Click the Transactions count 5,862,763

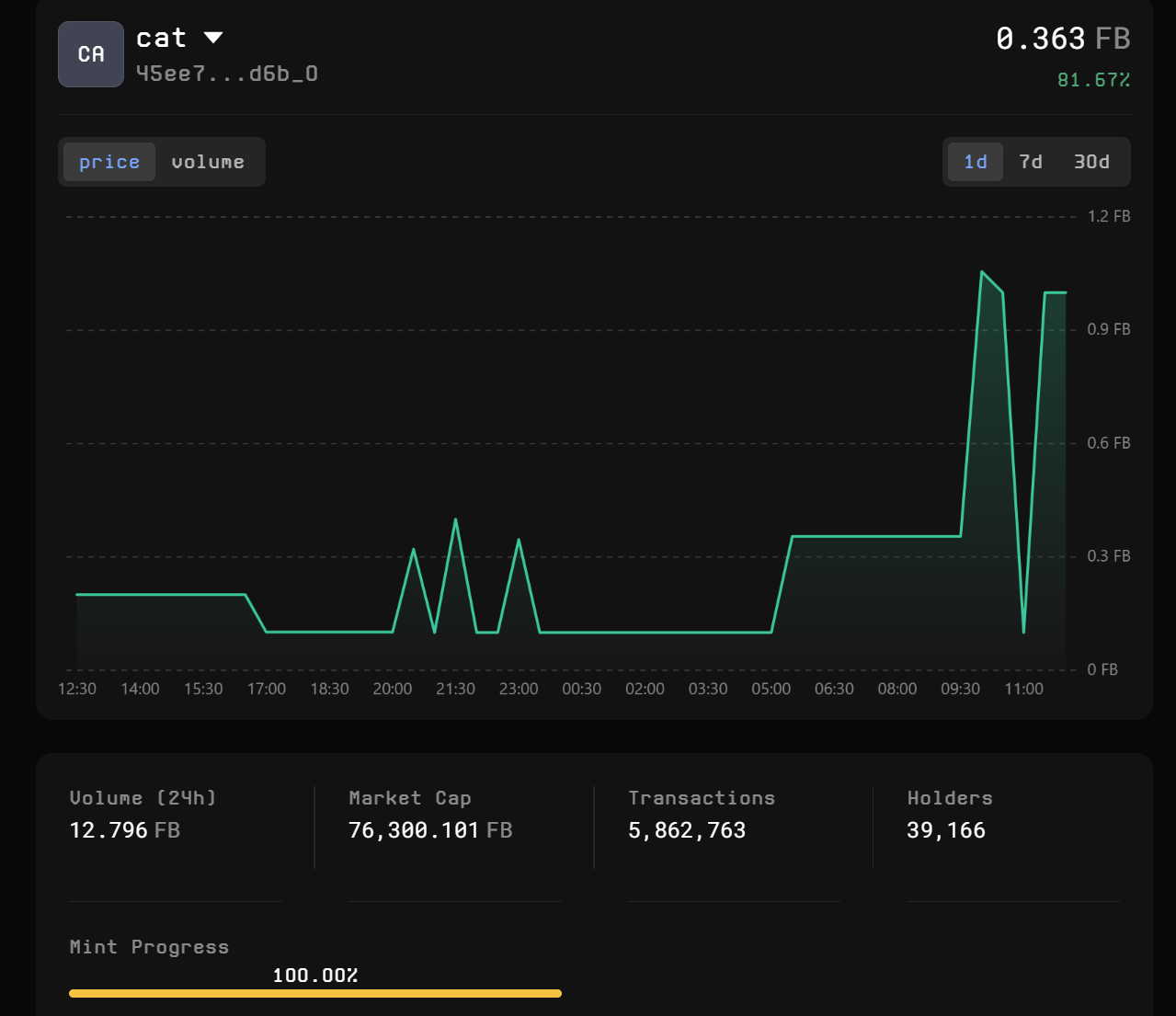tap(686, 830)
